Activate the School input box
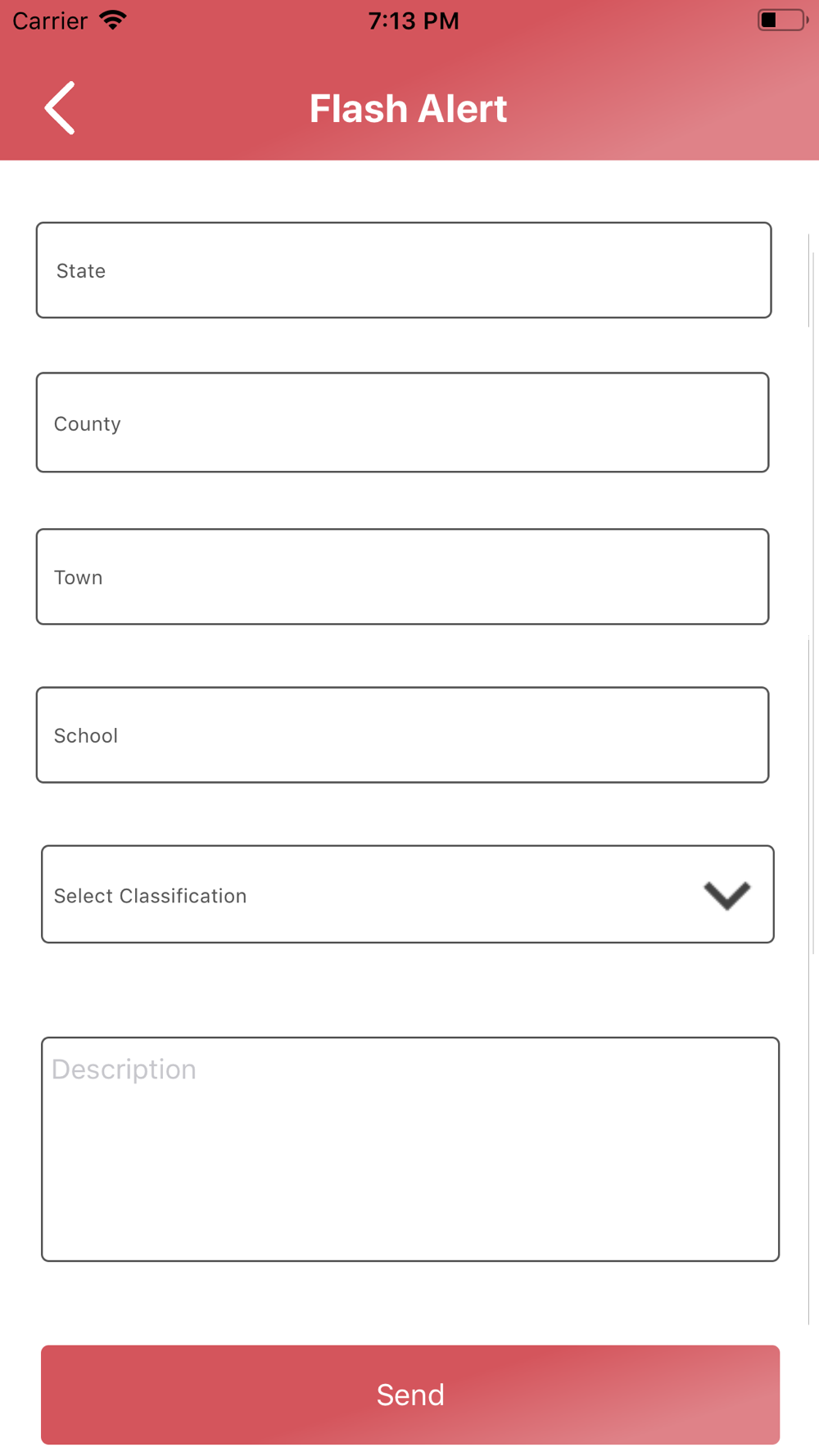The image size is (819, 1456). pyautogui.click(x=402, y=735)
